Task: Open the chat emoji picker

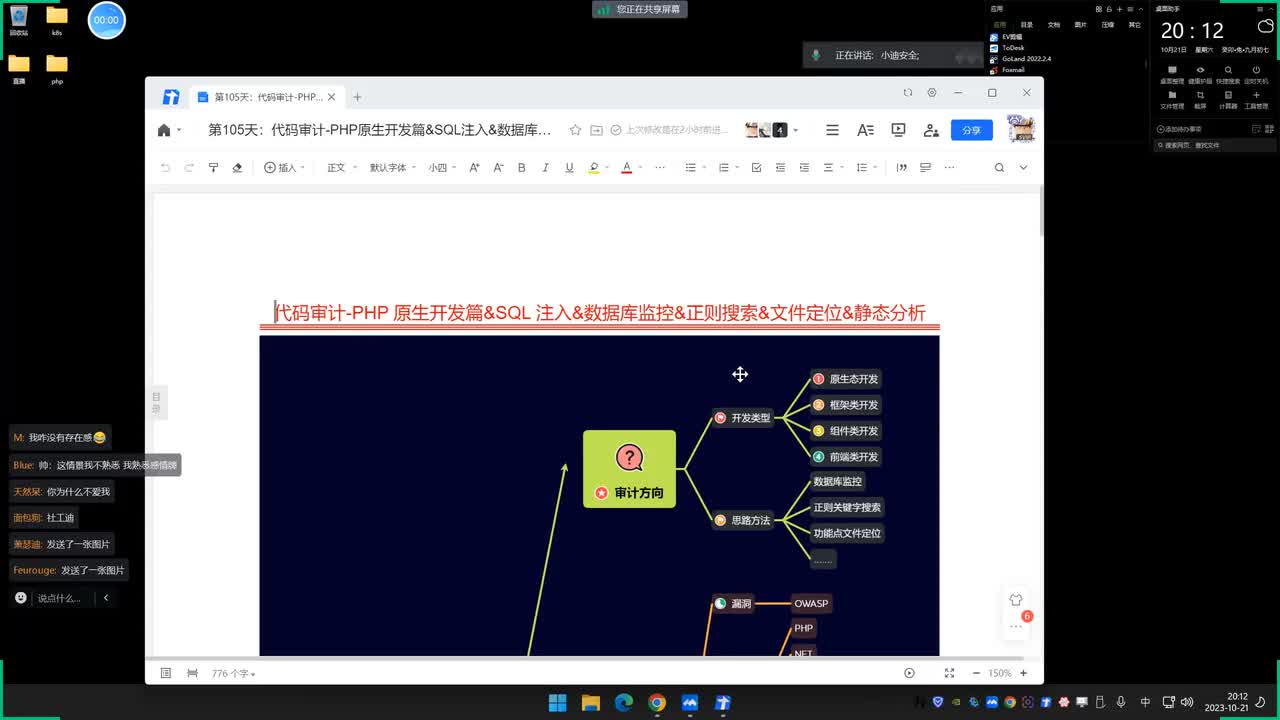Action: point(21,598)
